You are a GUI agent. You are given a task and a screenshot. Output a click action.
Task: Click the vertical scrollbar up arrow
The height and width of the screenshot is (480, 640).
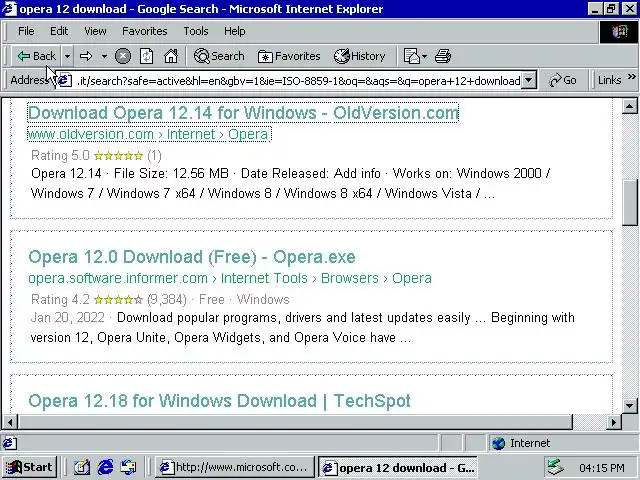point(629,107)
